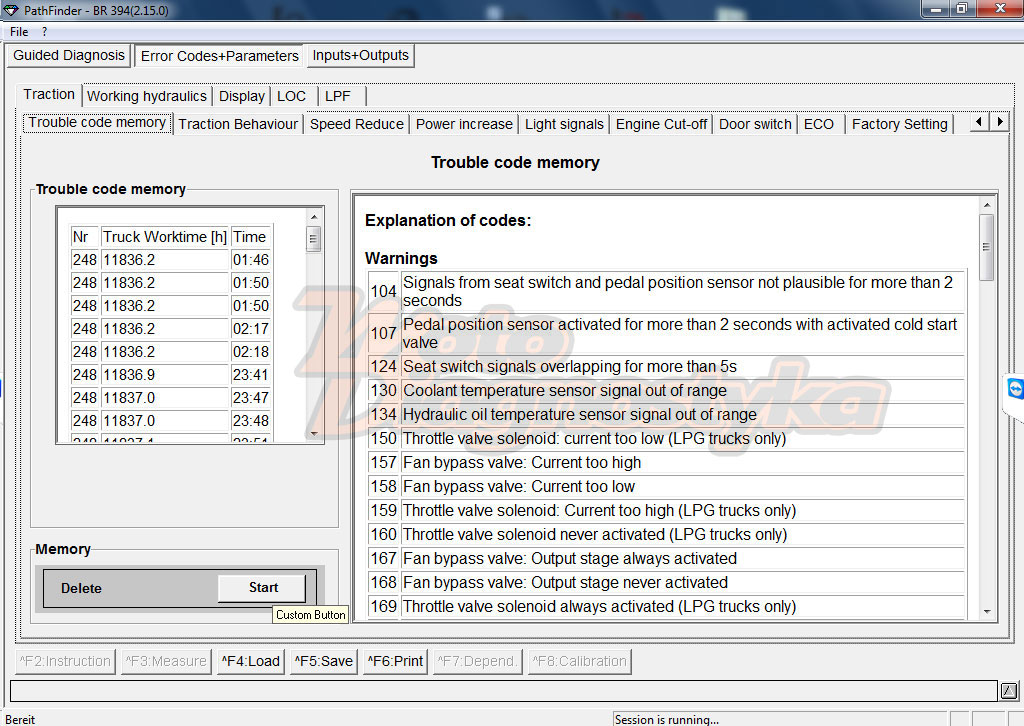
Task: Click the PathFinder diamond icon in title bar
Action: (x=12, y=10)
